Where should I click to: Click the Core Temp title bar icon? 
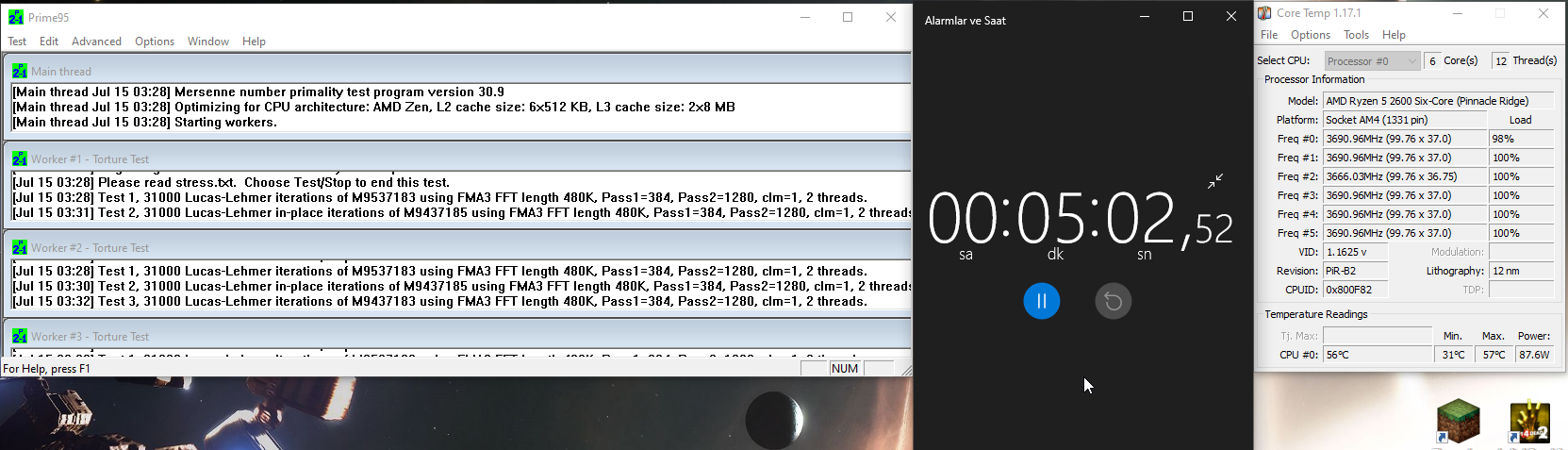pyautogui.click(x=1264, y=13)
